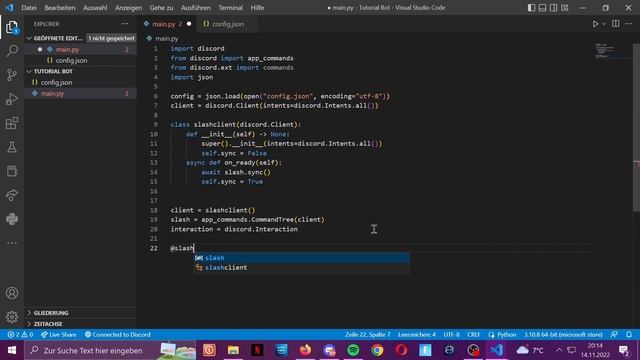Open the Accounts icon
The image size is (640, 360).
coord(12,293)
